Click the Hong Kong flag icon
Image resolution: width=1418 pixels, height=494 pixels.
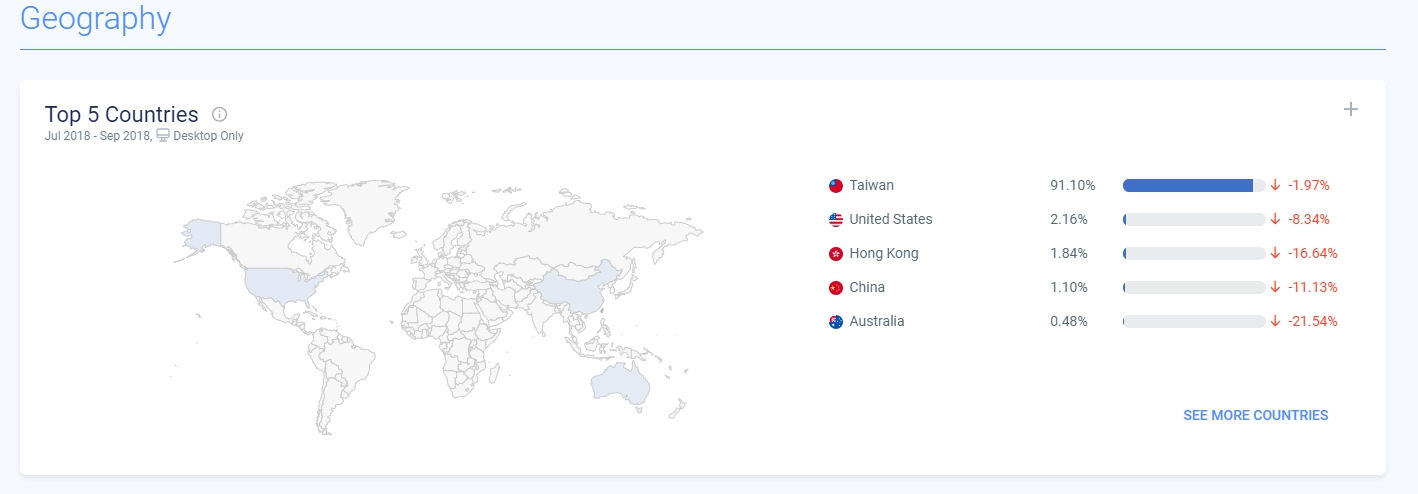[x=836, y=254]
